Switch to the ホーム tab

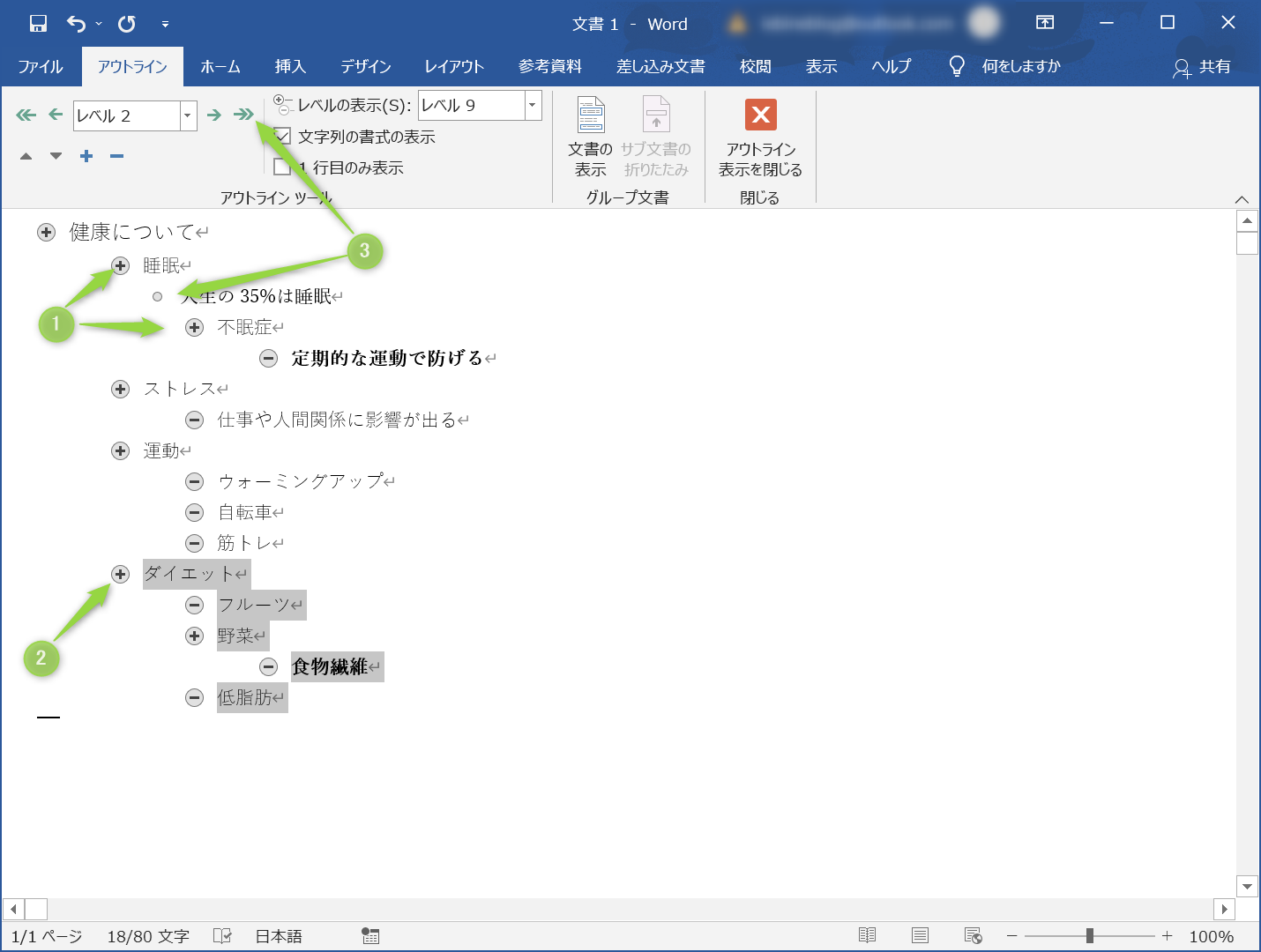click(x=220, y=67)
